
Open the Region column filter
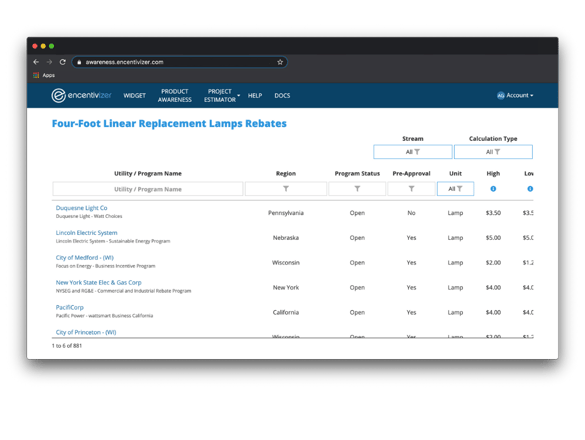286,189
